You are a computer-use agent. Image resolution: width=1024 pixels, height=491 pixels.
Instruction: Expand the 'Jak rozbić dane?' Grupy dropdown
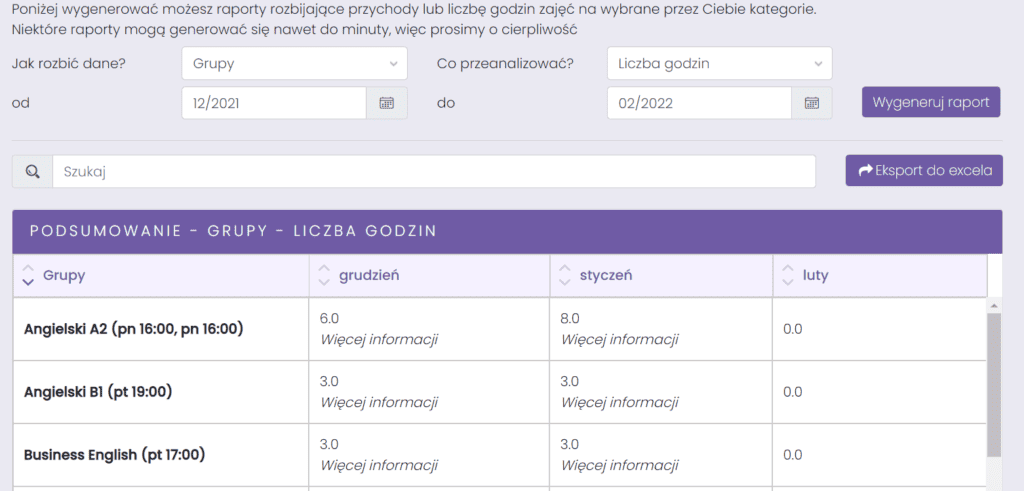(295, 63)
